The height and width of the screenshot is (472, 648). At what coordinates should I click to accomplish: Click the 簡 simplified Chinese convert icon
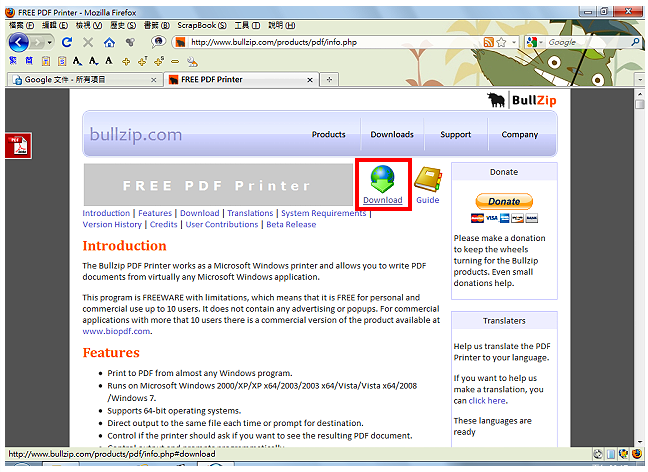29,61
